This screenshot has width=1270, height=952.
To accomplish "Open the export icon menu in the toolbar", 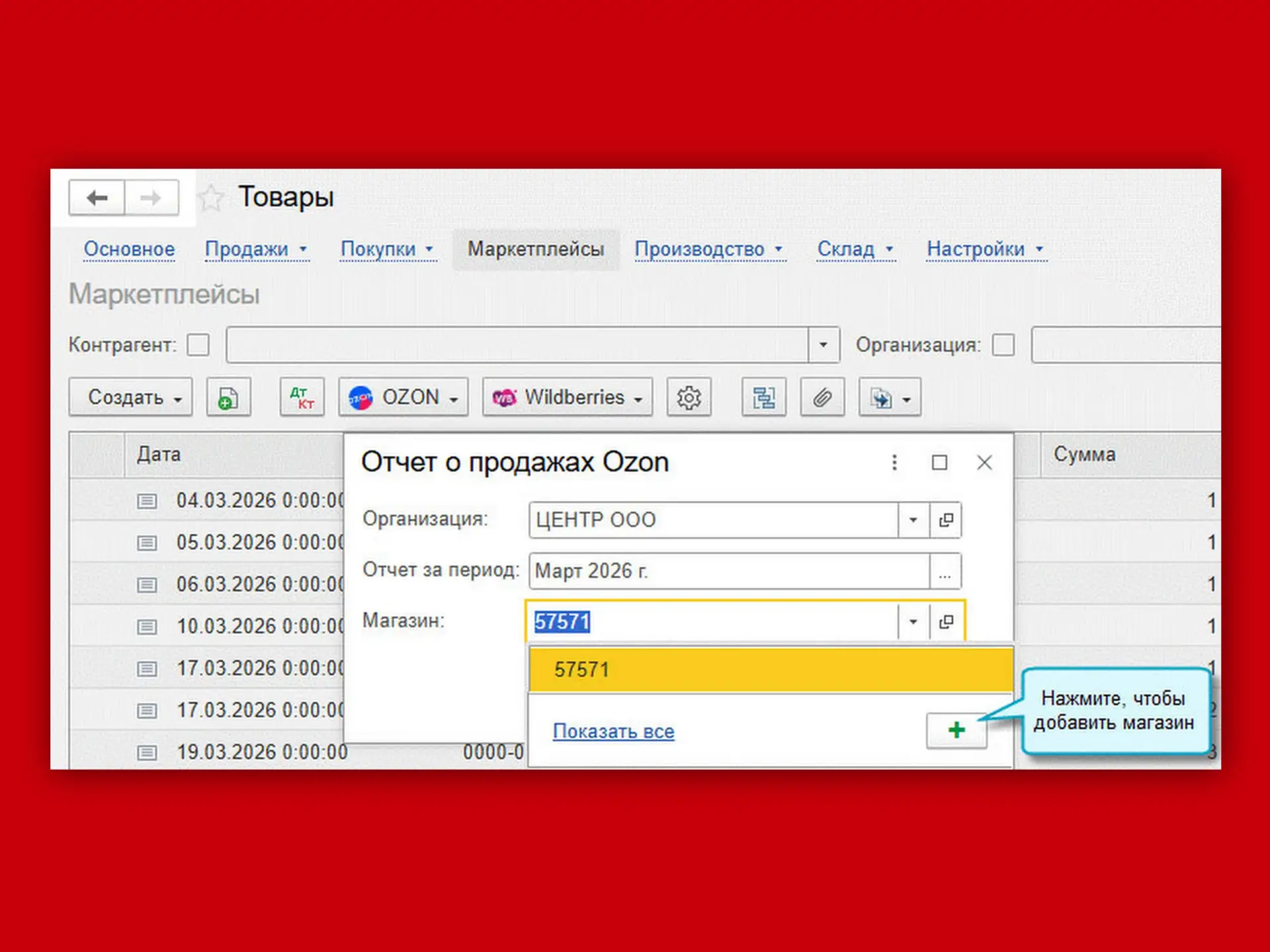I will 890,397.
